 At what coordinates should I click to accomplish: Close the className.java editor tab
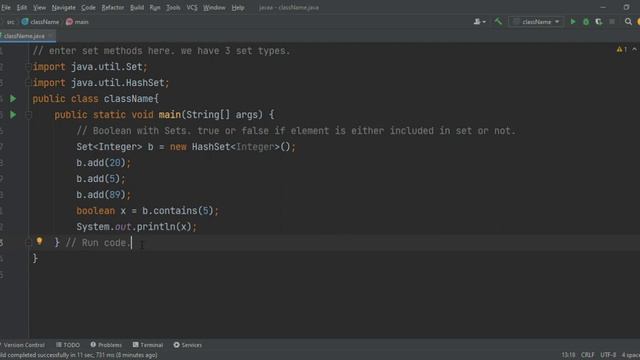click(x=51, y=36)
